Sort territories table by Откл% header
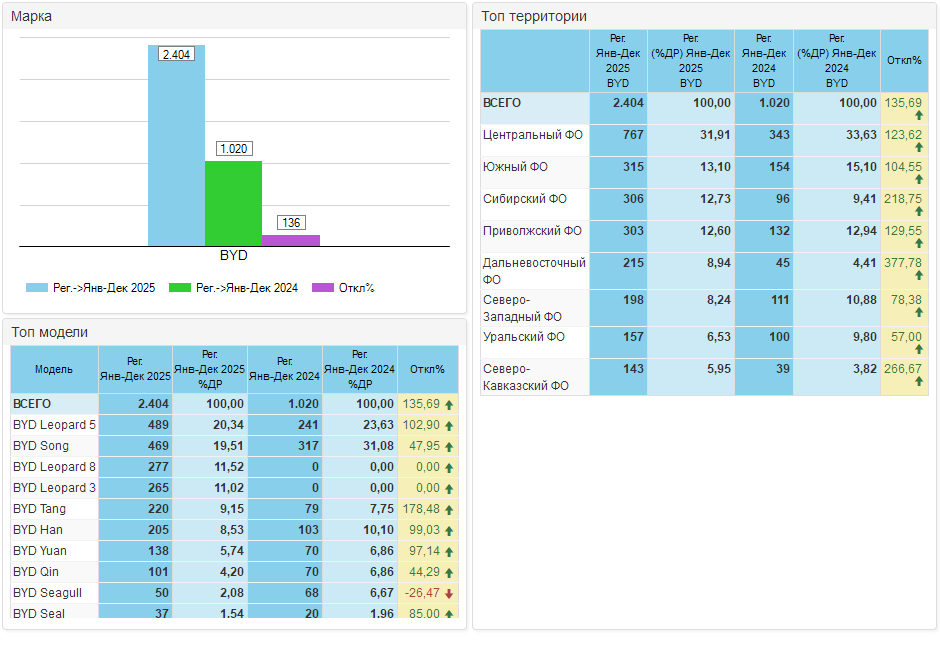 click(x=904, y=60)
